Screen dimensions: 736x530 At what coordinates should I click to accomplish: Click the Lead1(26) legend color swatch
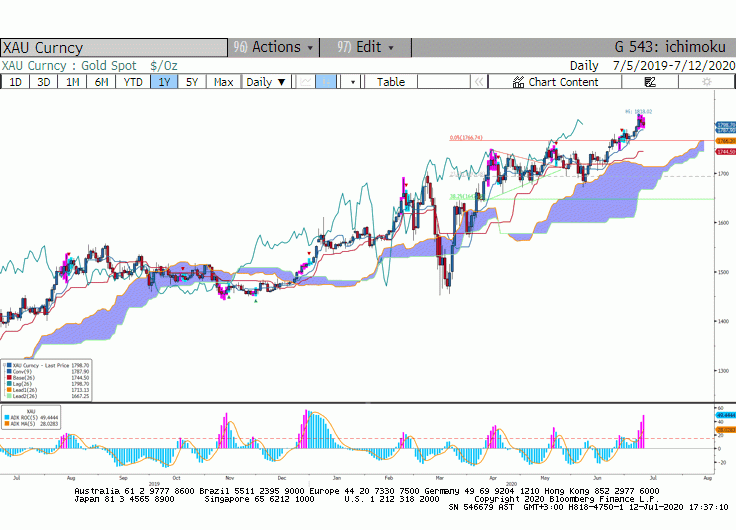pos(9,390)
